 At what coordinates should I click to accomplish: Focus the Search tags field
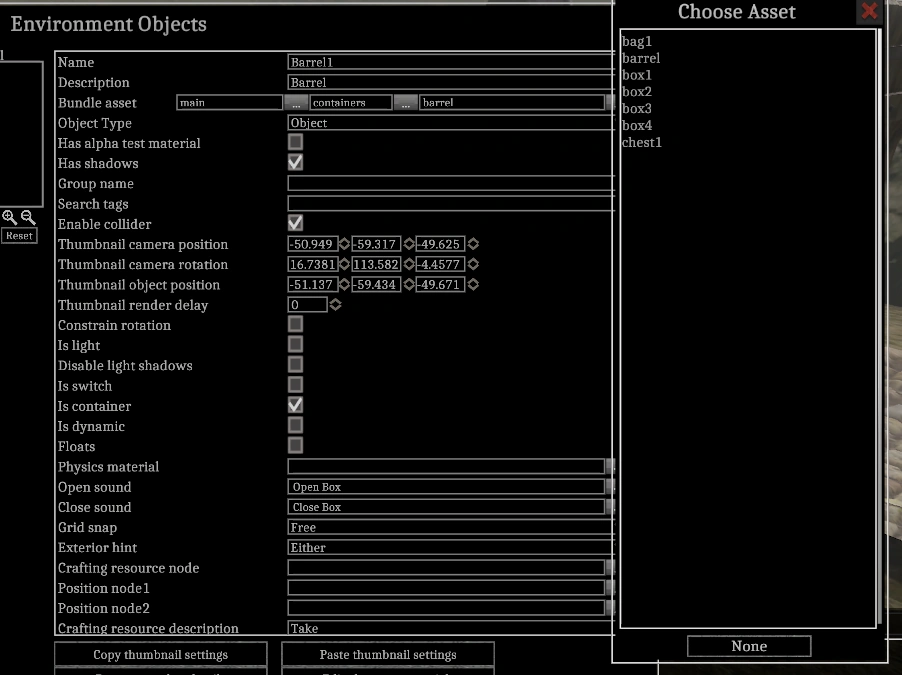click(450, 204)
